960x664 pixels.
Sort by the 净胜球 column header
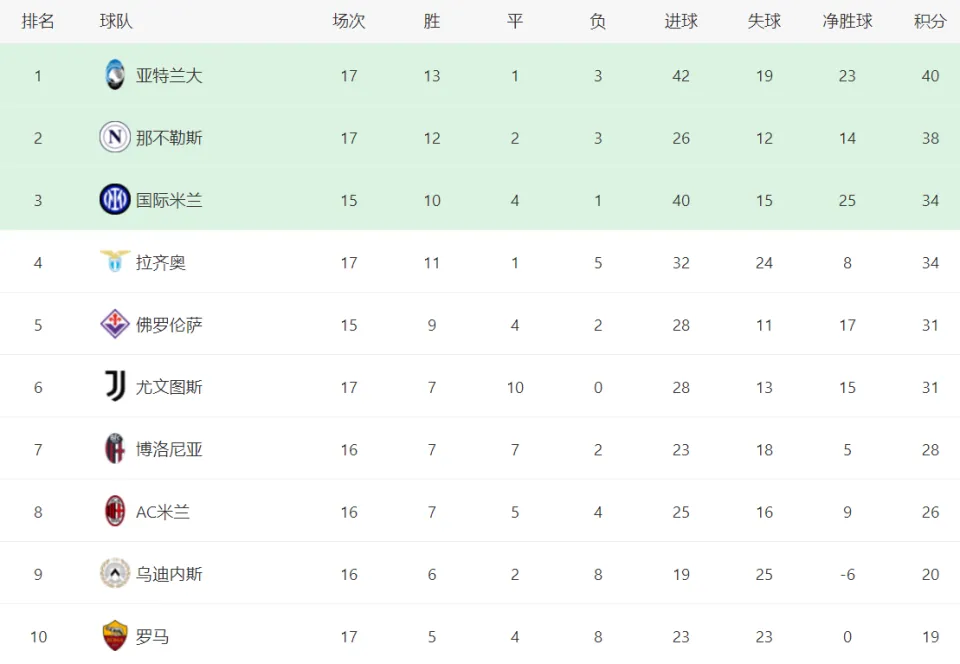click(x=847, y=21)
